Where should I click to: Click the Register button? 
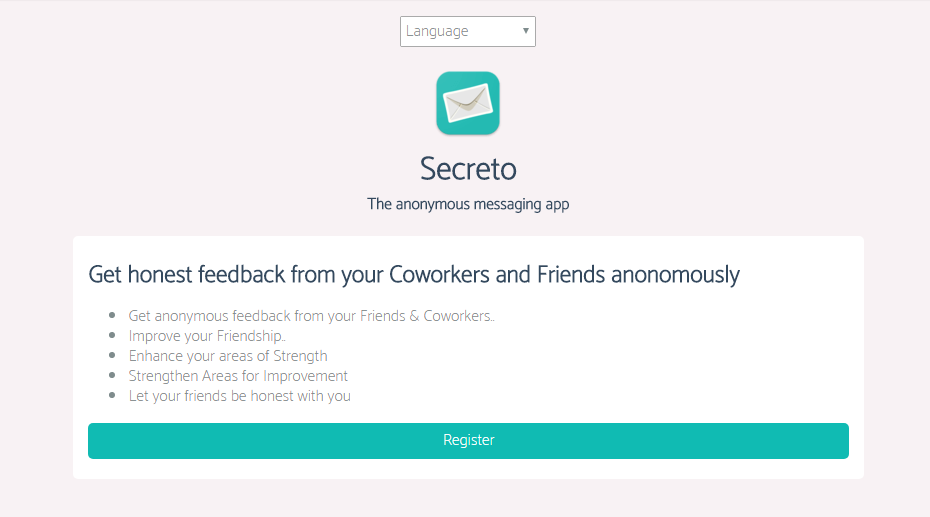tap(468, 441)
